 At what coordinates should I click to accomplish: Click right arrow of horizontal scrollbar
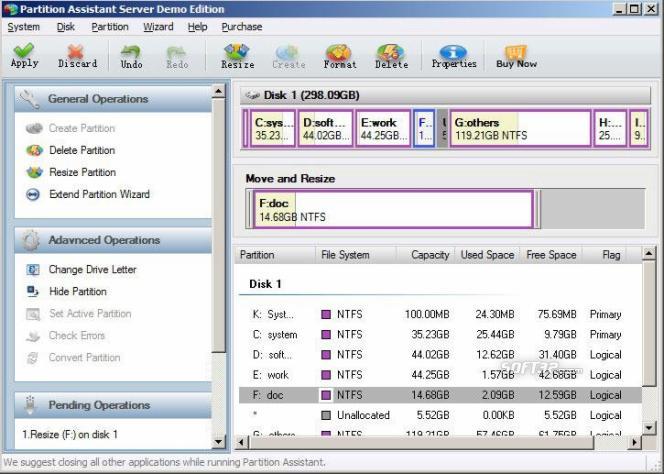(x=634, y=443)
